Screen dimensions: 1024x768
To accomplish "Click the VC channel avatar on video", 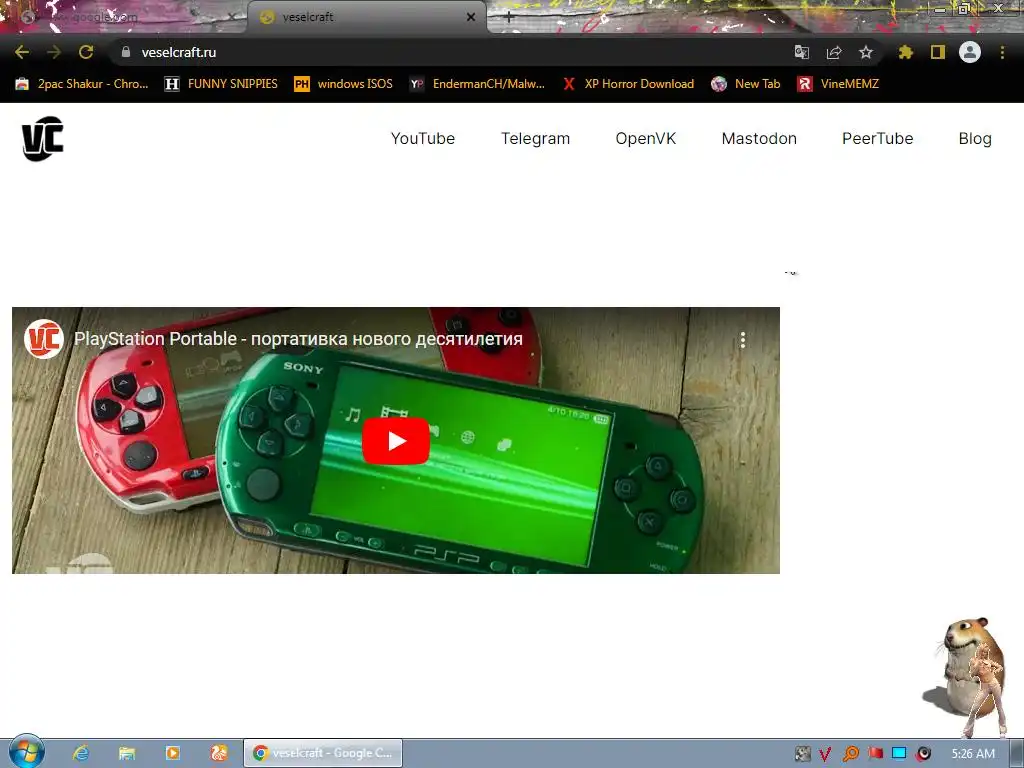I will tap(44, 339).
